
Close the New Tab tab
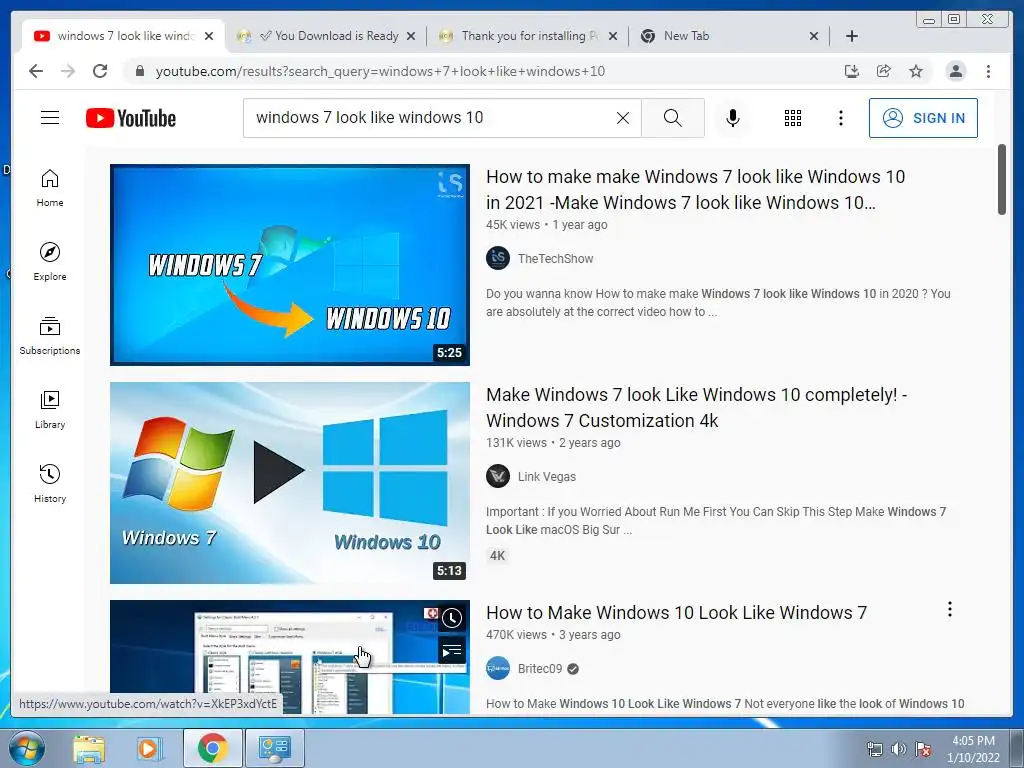[x=814, y=37]
